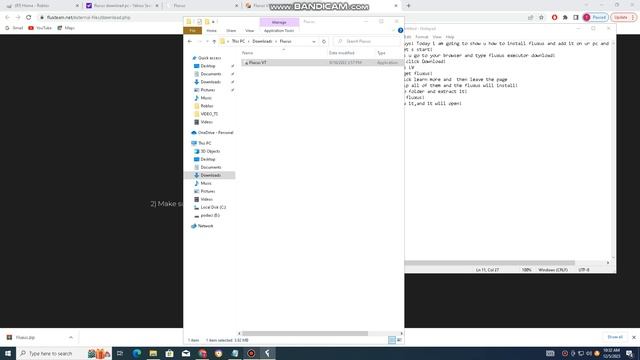
Task: Open Pictures under Quick access
Action: click(207, 90)
